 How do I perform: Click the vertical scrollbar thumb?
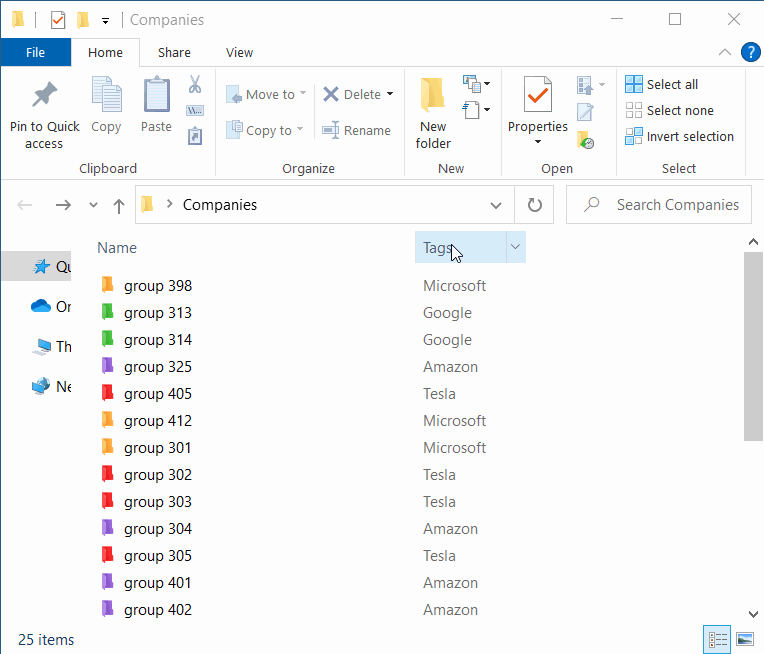coord(753,346)
